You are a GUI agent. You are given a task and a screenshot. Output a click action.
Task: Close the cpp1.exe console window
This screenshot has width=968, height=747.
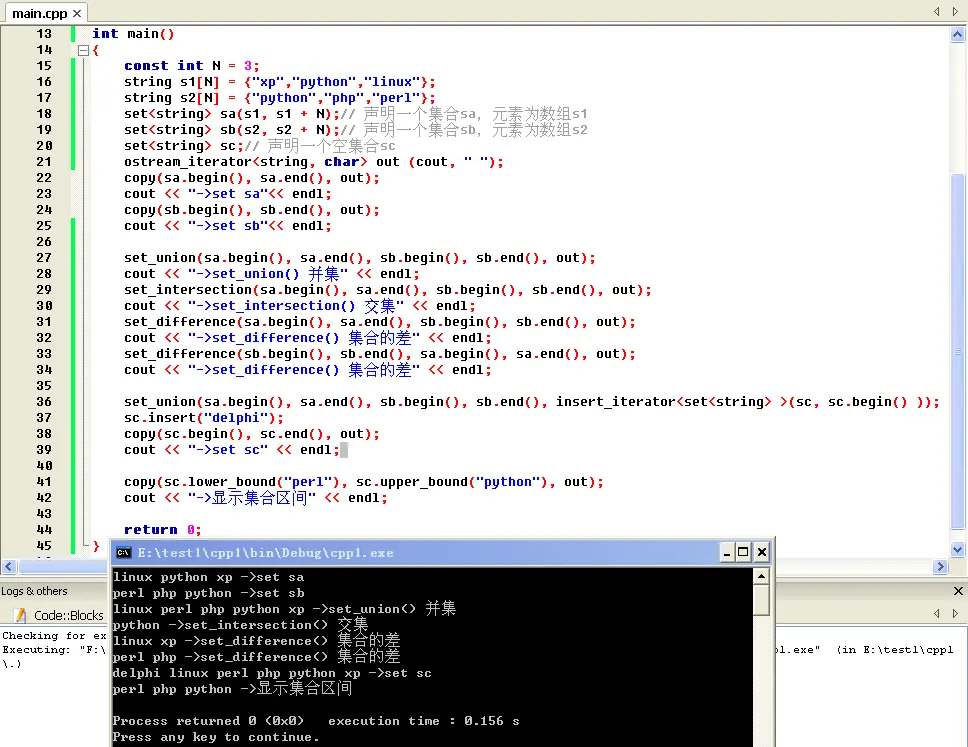tap(762, 553)
